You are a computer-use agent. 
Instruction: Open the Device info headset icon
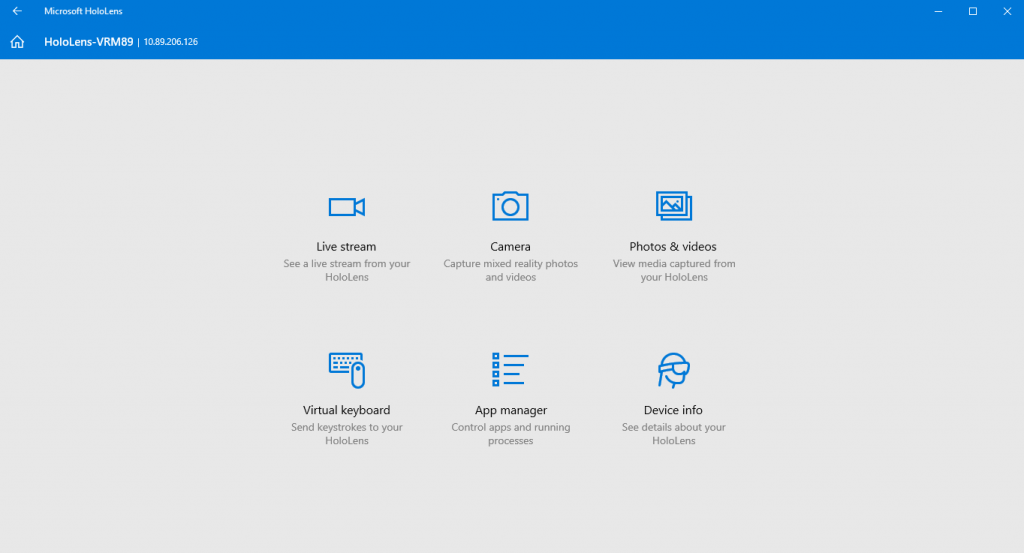(673, 370)
